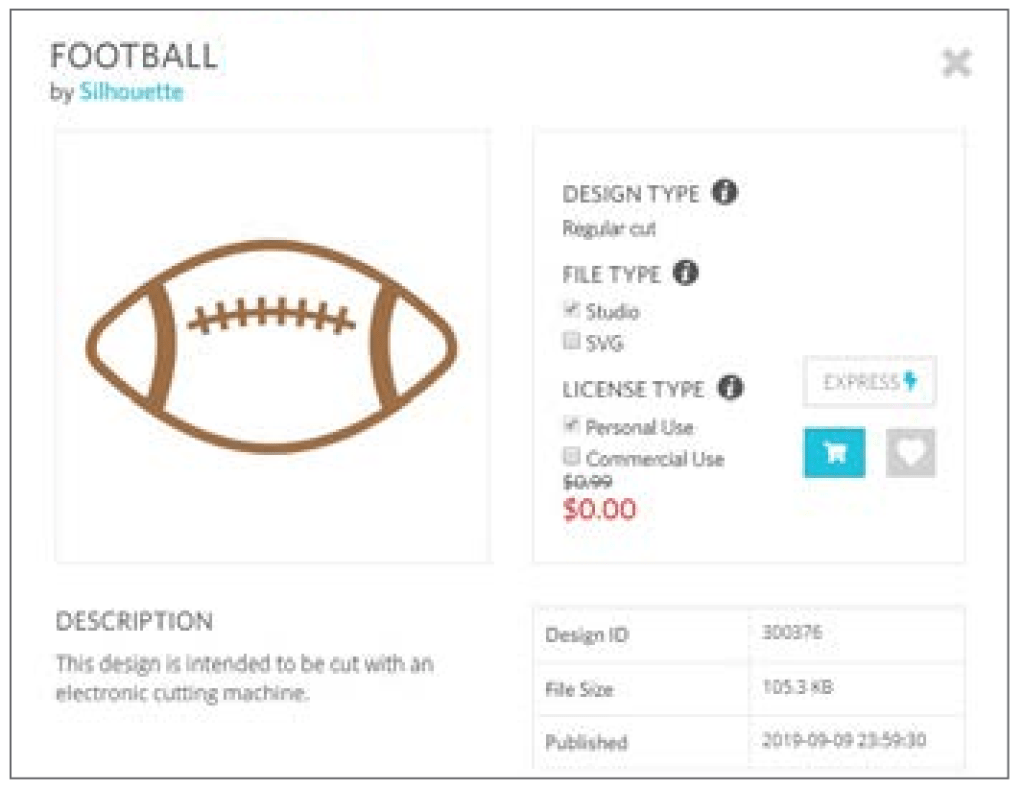The height and width of the screenshot is (789, 1023).
Task: Select the Commercial Use license checkbox
Action: click(572, 457)
